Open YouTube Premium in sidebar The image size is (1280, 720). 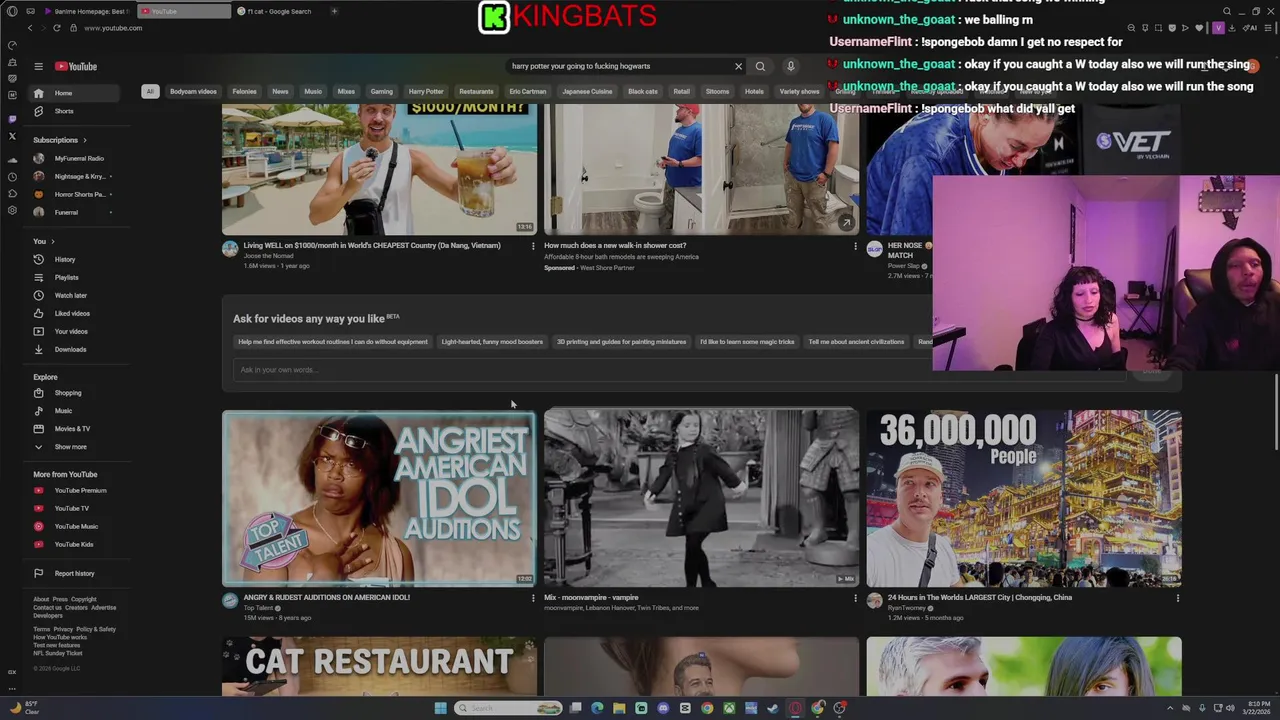[x=76, y=490]
